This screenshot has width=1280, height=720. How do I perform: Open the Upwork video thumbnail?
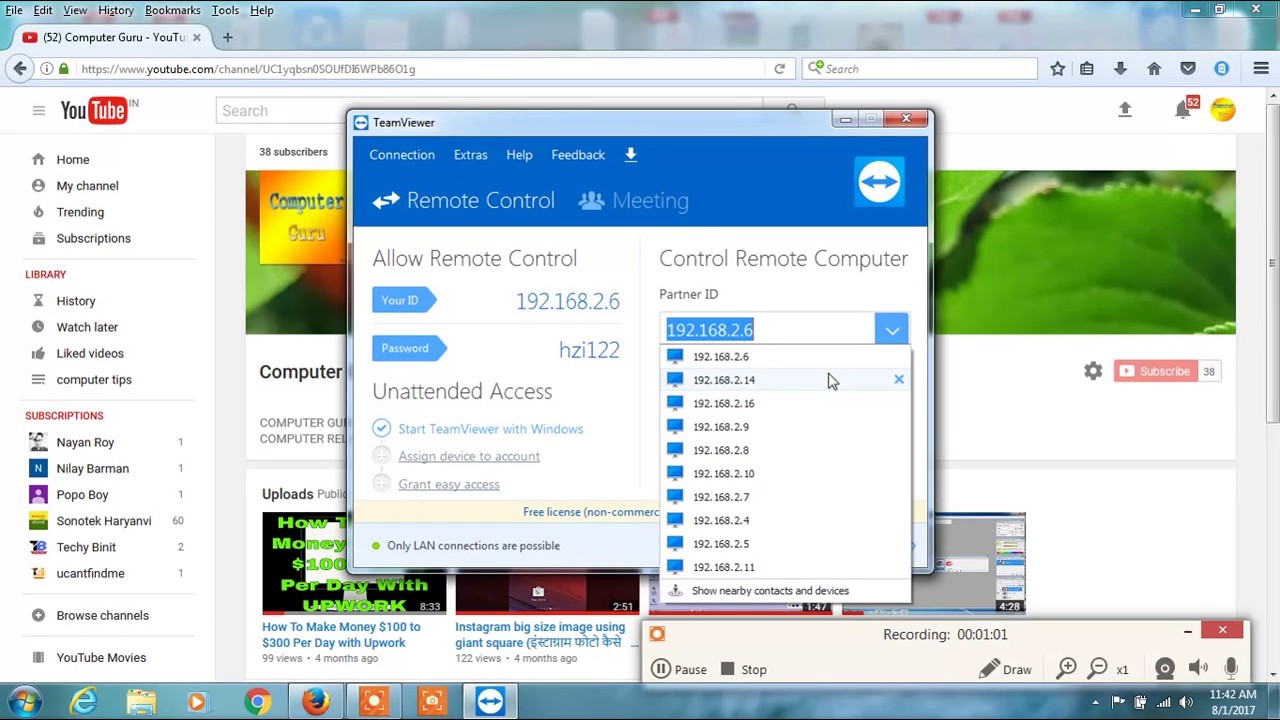pyautogui.click(x=354, y=563)
